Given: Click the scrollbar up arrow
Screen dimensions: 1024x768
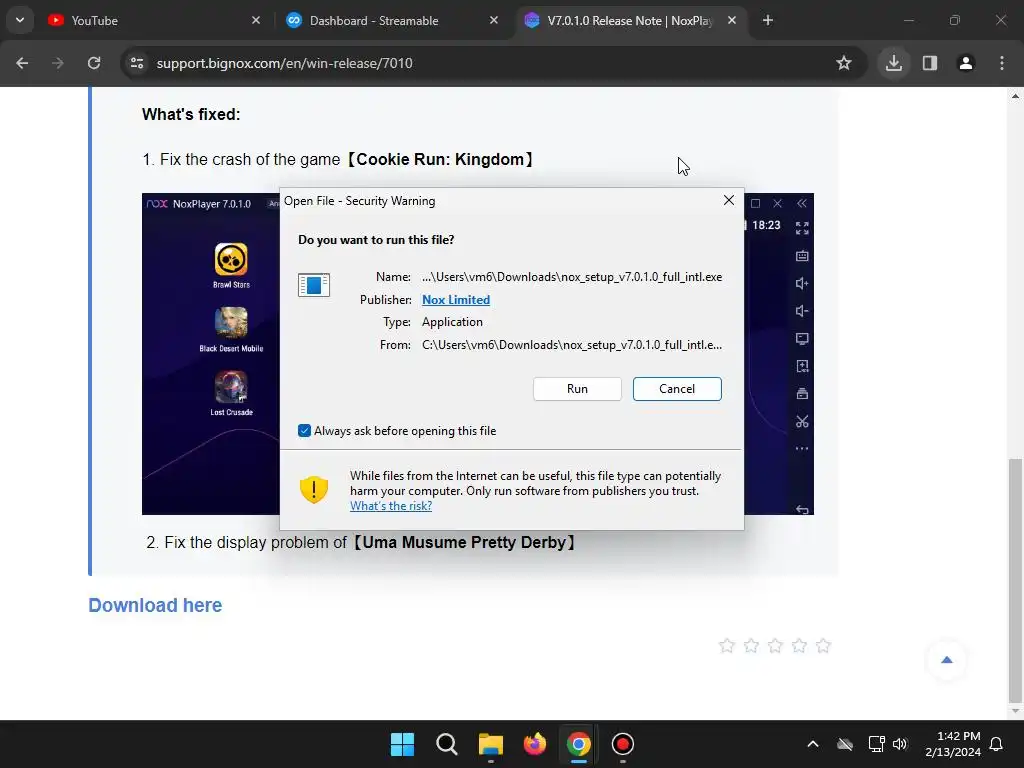Looking at the screenshot, I should coord(1015,96).
